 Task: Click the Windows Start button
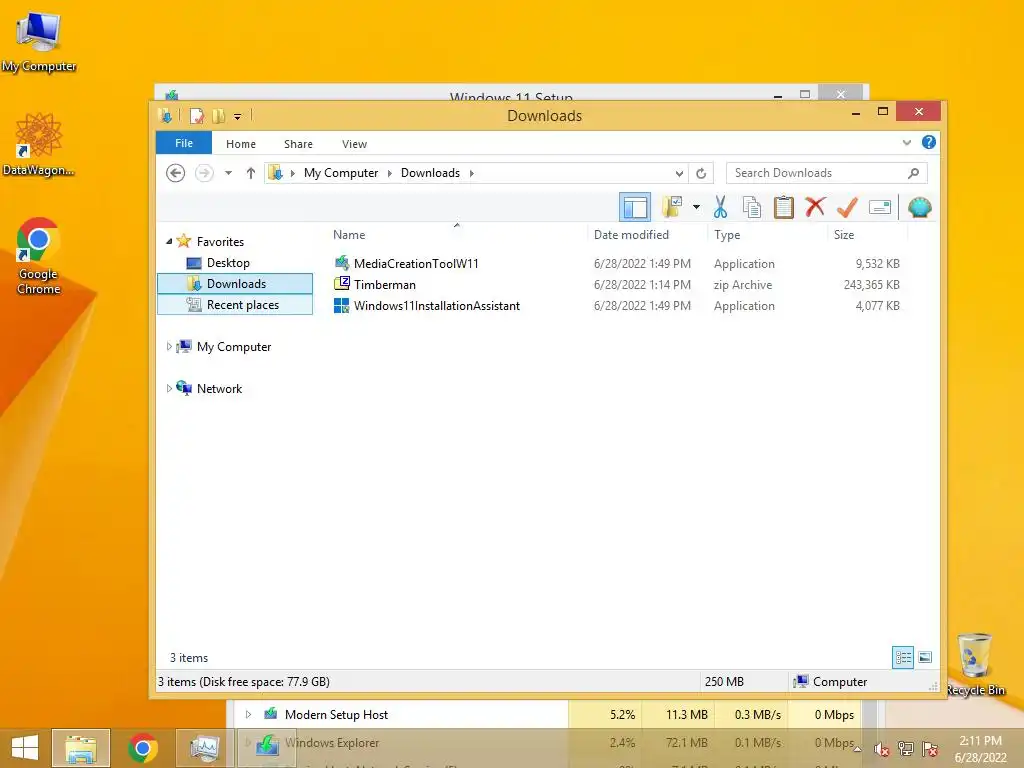(x=25, y=748)
